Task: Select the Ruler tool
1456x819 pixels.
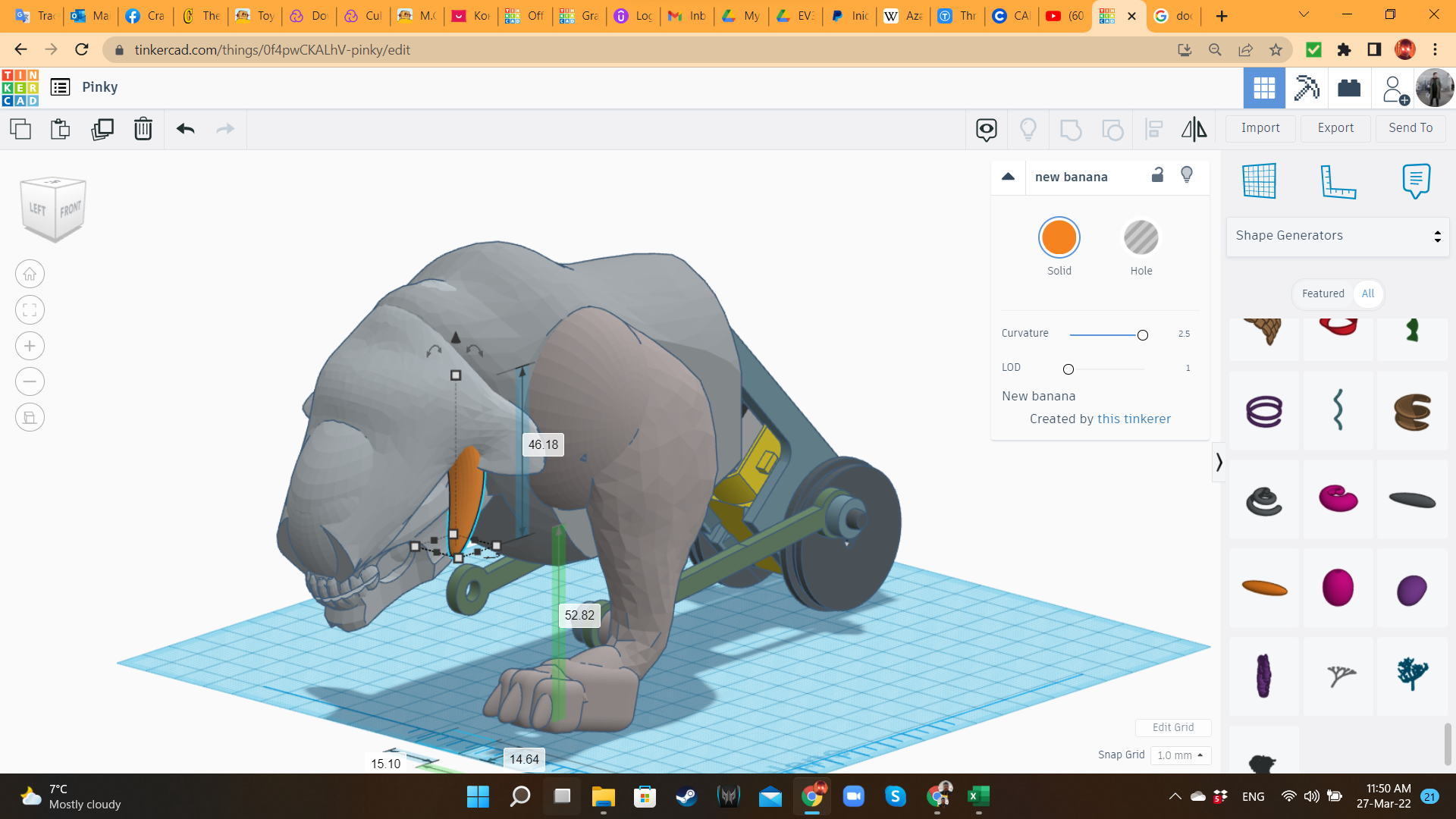Action: [1338, 181]
